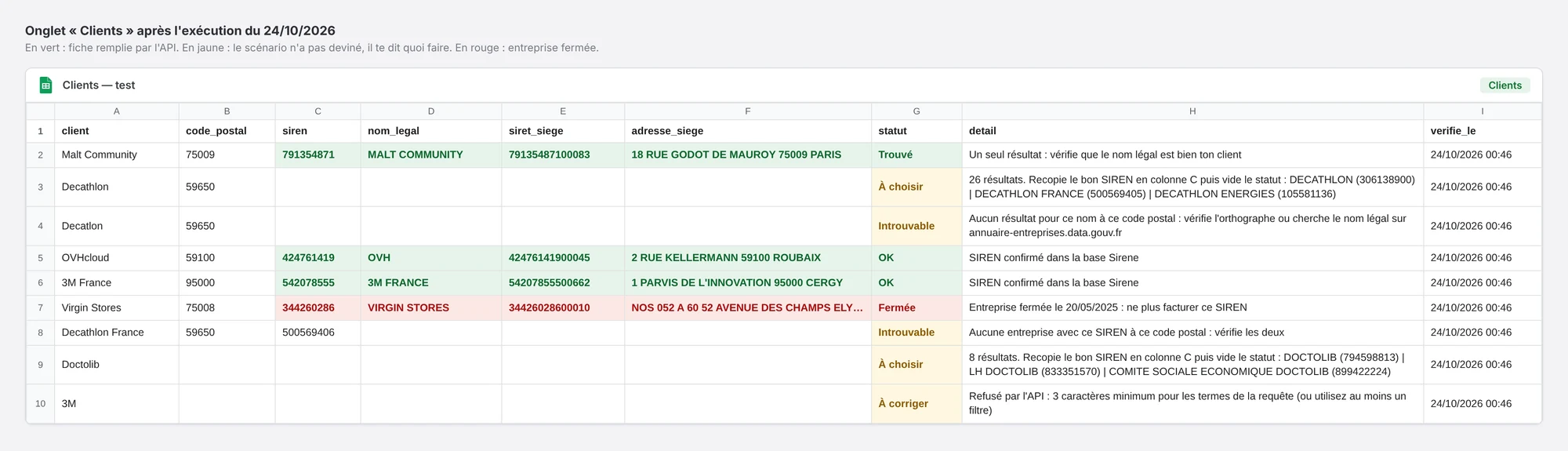Select the '3M' client cell in row 10

[117, 403]
